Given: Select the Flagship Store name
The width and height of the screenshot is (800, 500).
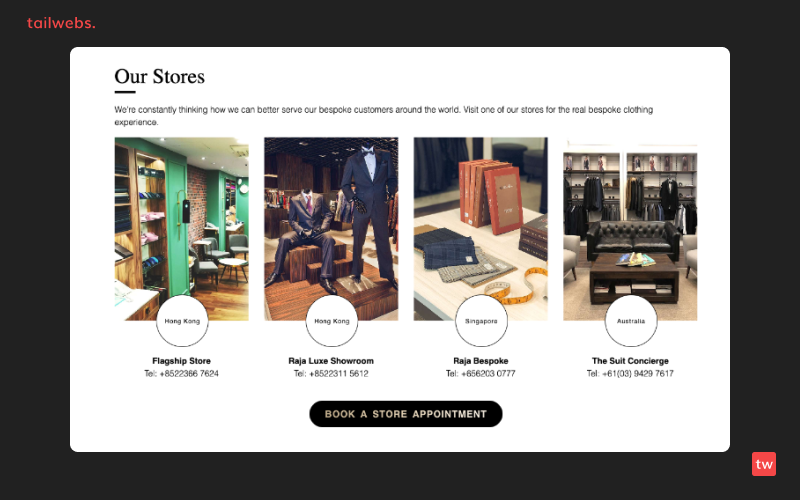Looking at the screenshot, I should coord(181,361).
